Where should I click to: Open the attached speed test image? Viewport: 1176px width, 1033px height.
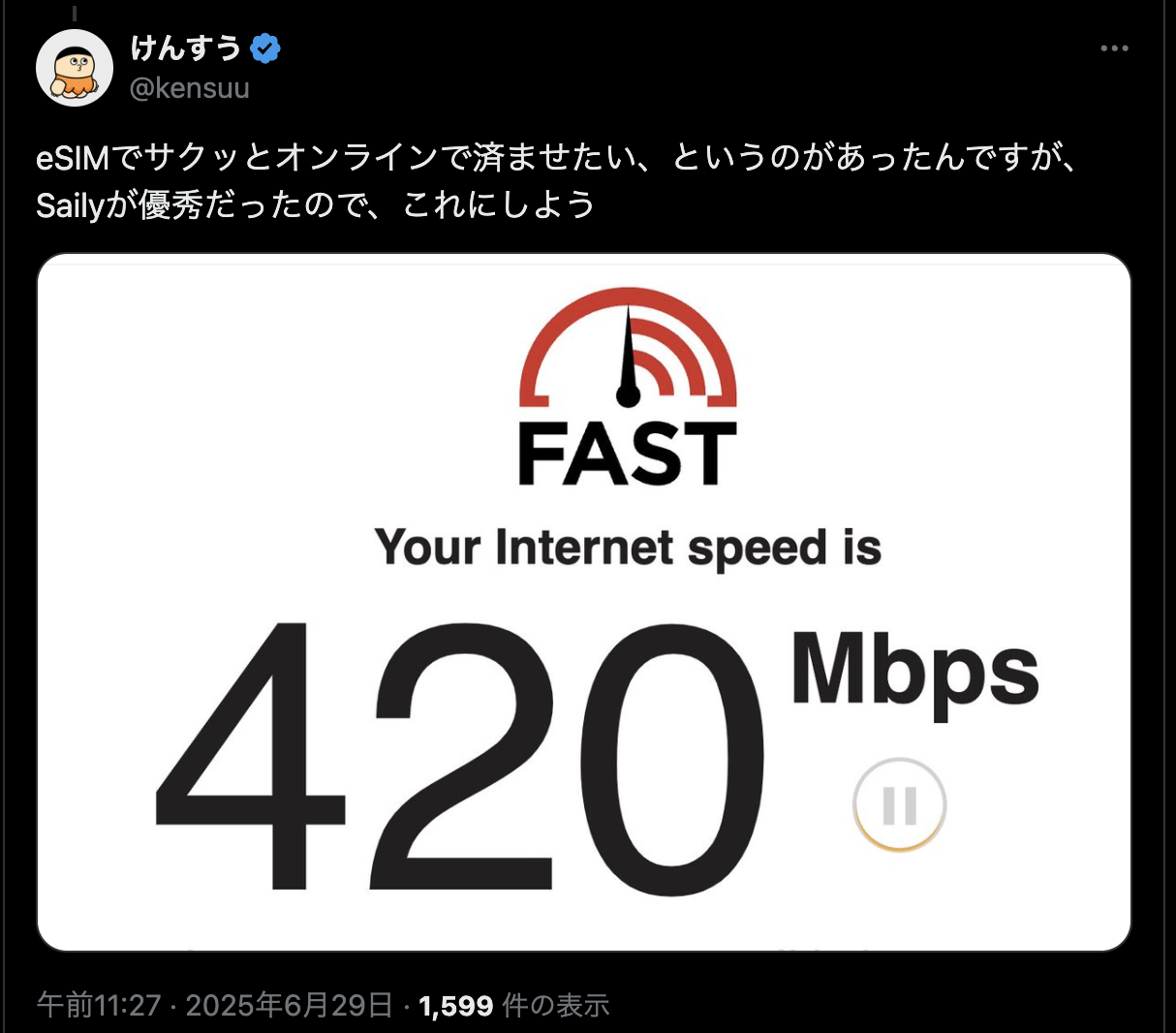point(584,603)
